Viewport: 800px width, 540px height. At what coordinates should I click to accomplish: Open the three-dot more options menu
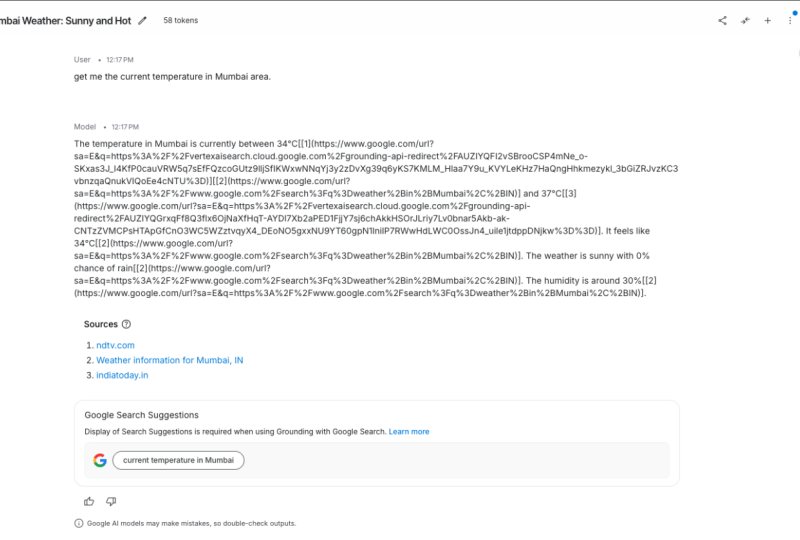pos(790,20)
